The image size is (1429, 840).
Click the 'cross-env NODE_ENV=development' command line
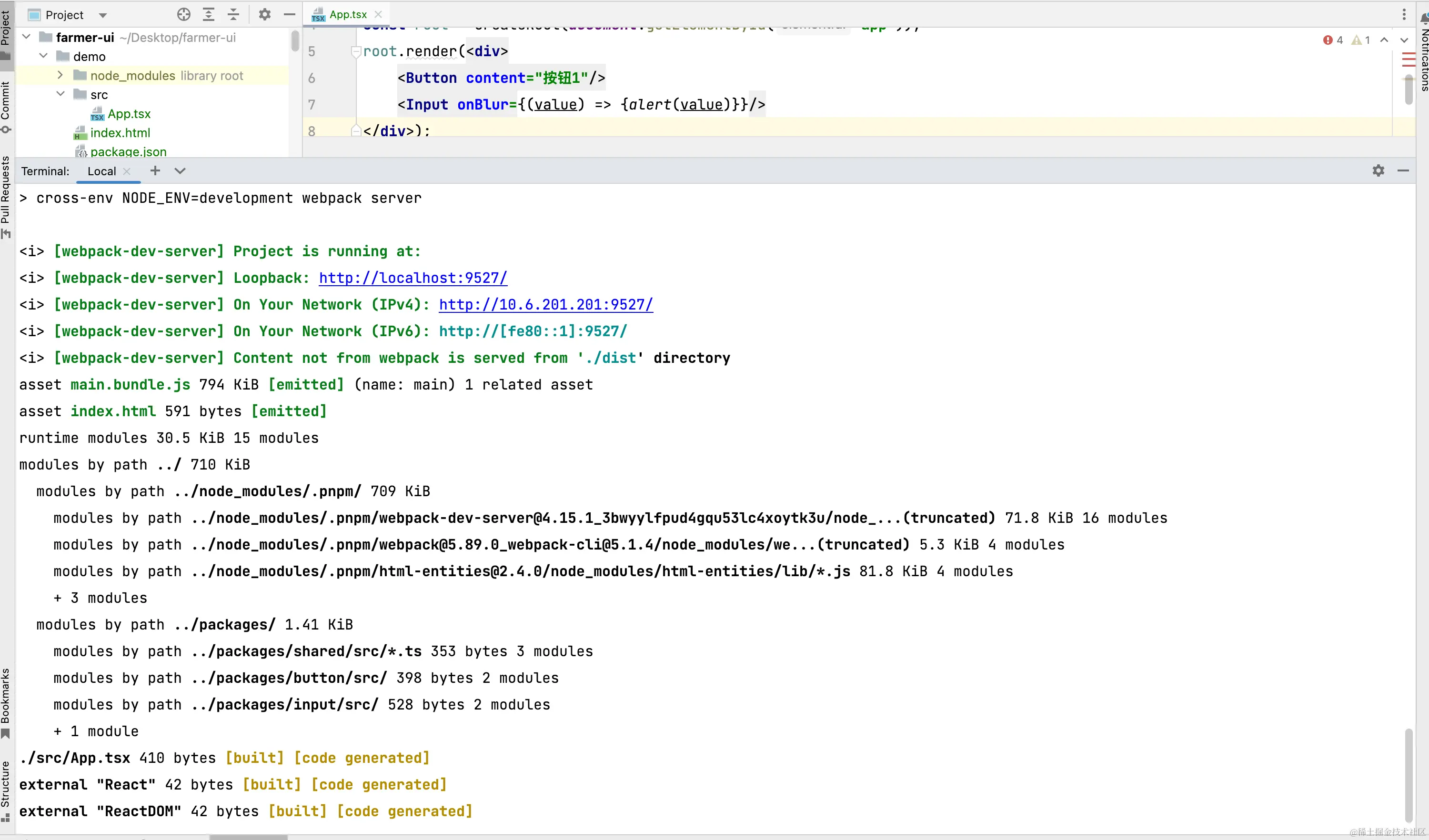pyautogui.click(x=221, y=198)
